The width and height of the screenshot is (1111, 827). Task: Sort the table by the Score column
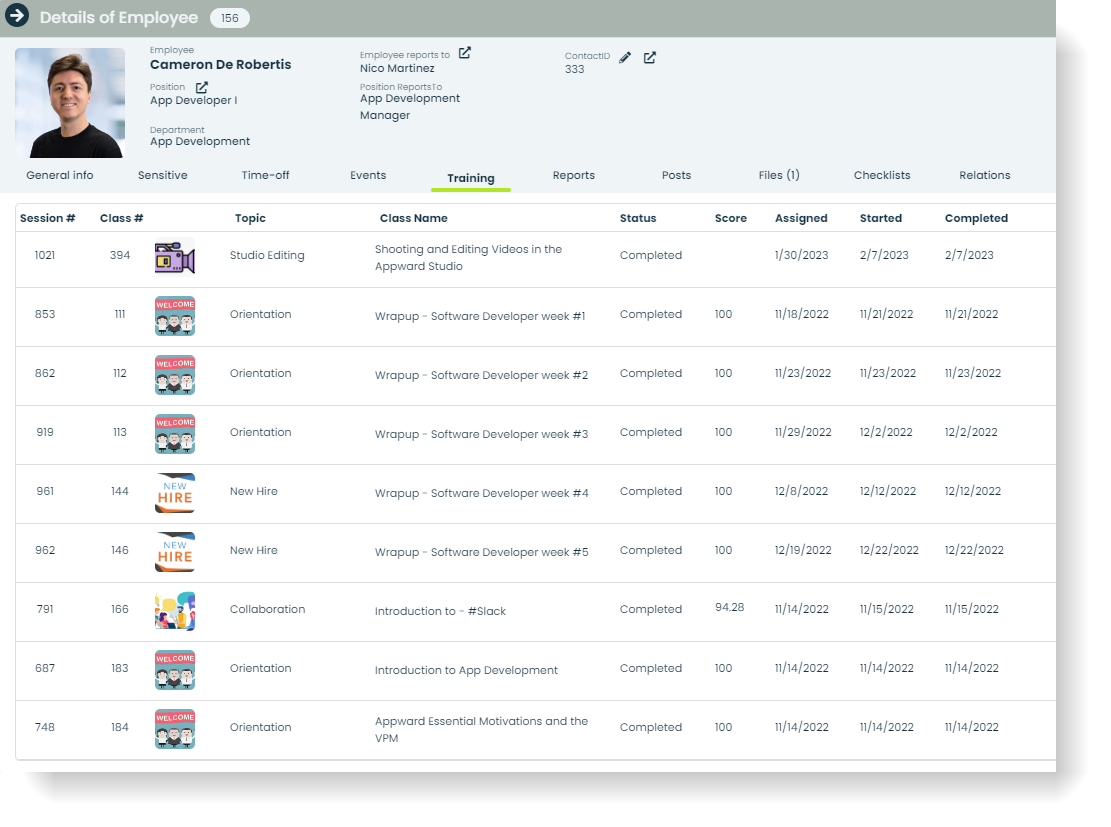[730, 218]
